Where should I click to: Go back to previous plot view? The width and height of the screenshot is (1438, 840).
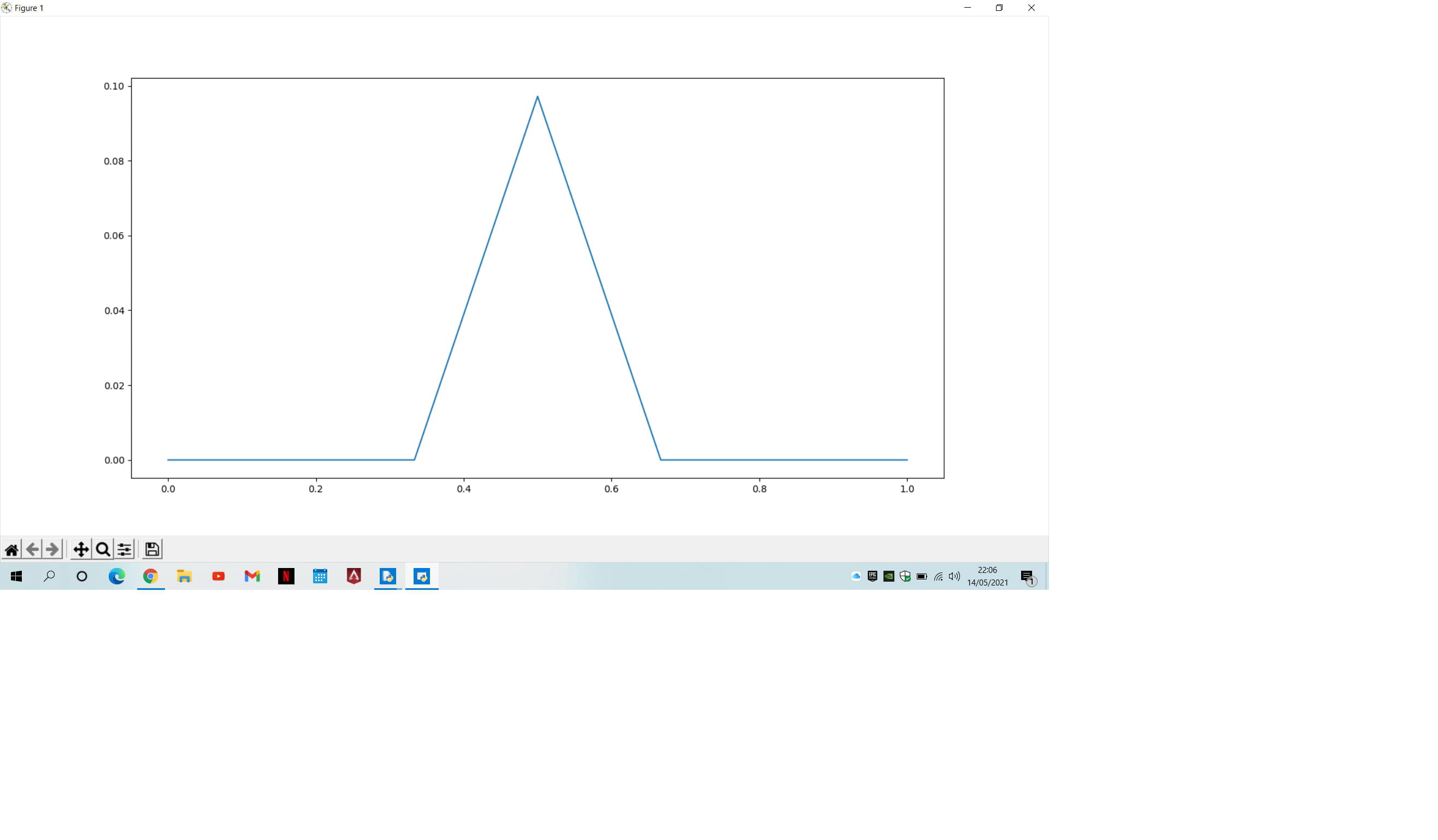click(33, 550)
